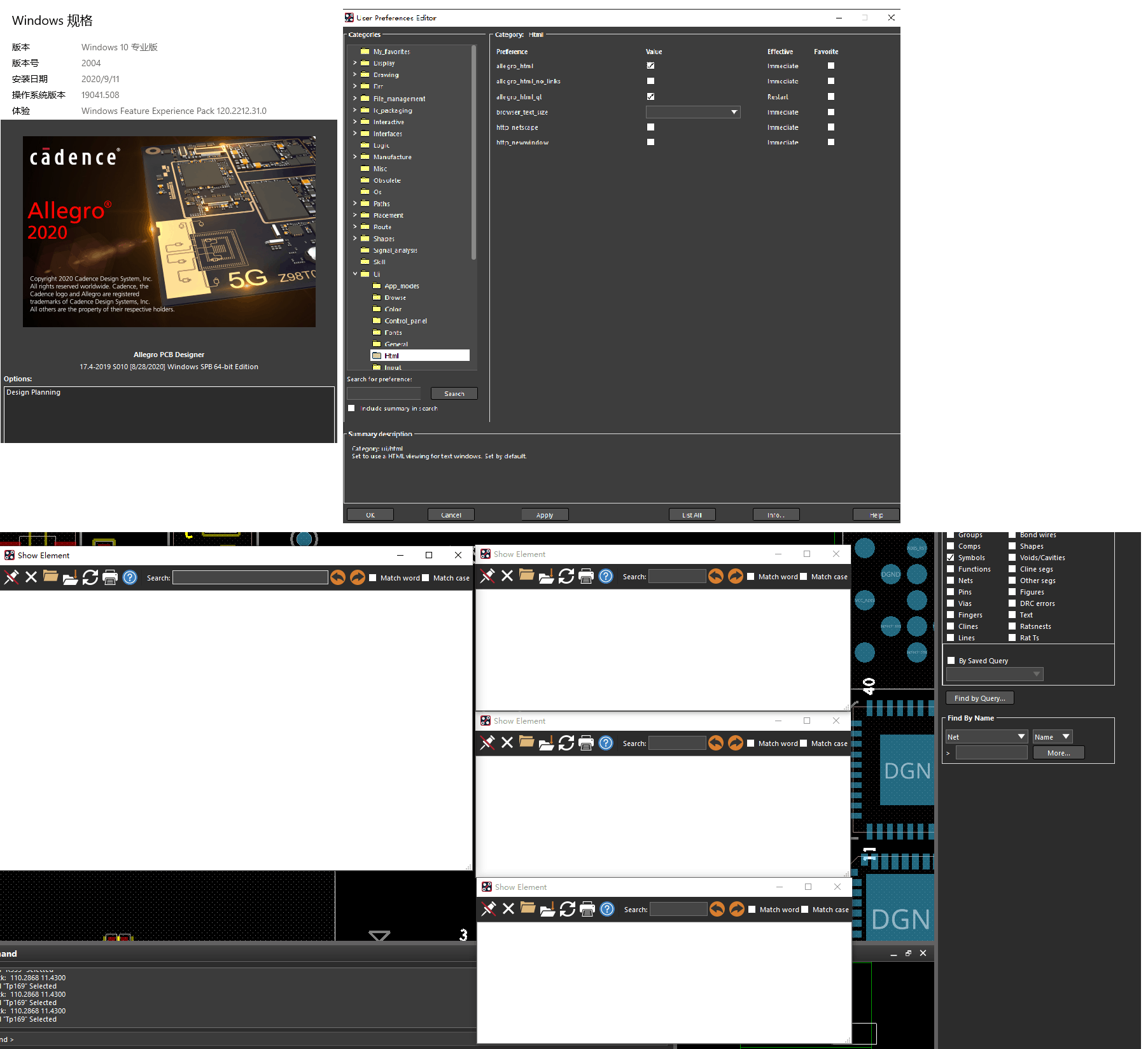The image size is (1148, 1049).
Task: Click the open folder icon in the bottom-right Show Element window
Action: [x=528, y=908]
